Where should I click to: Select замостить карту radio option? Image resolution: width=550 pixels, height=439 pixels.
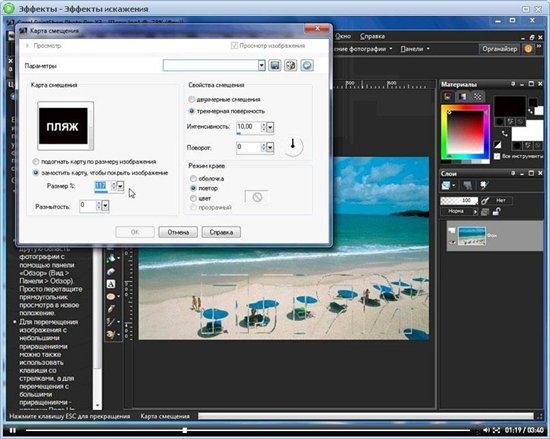(35, 173)
